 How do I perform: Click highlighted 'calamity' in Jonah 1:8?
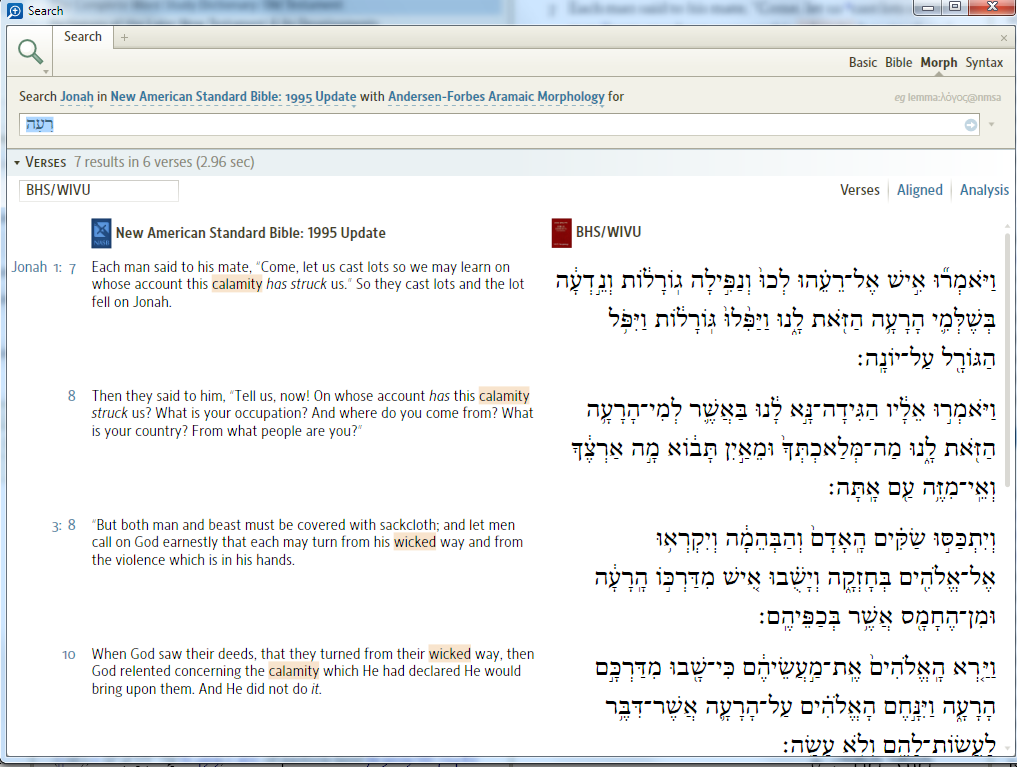[504, 395]
